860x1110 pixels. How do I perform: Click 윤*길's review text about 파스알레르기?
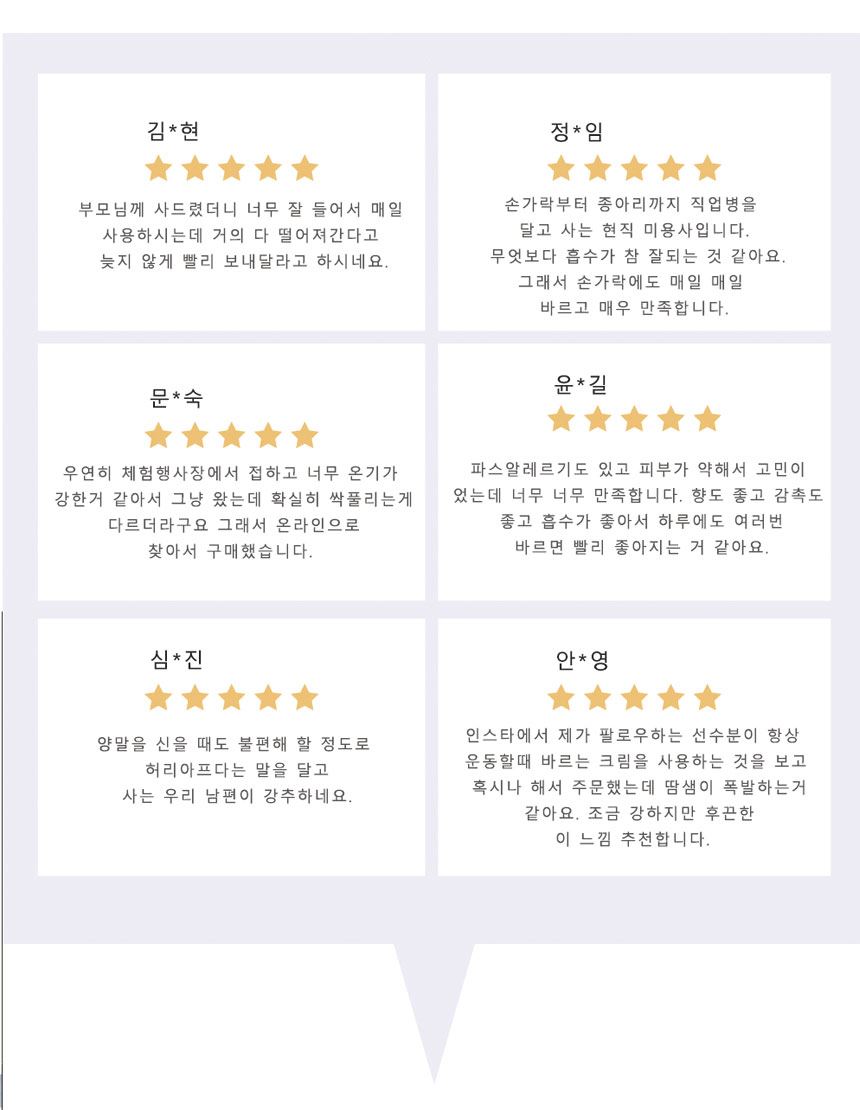(638, 508)
